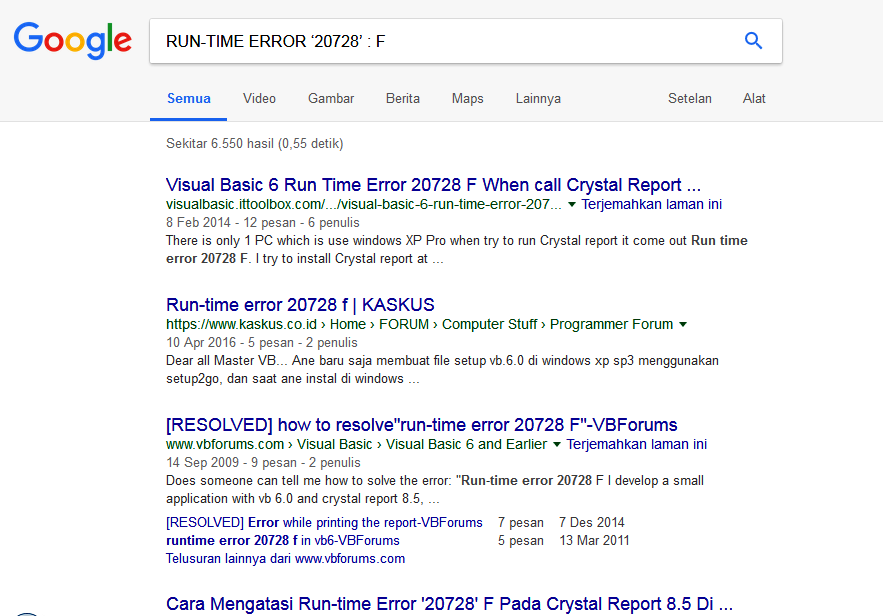The width and height of the screenshot is (883, 616).
Task: Expand the Lainnya menu
Action: pyautogui.click(x=538, y=99)
